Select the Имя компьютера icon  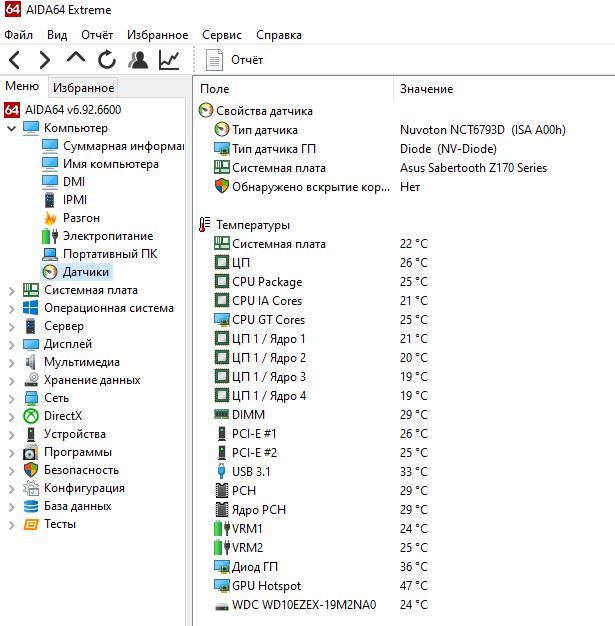pyautogui.click(x=50, y=164)
